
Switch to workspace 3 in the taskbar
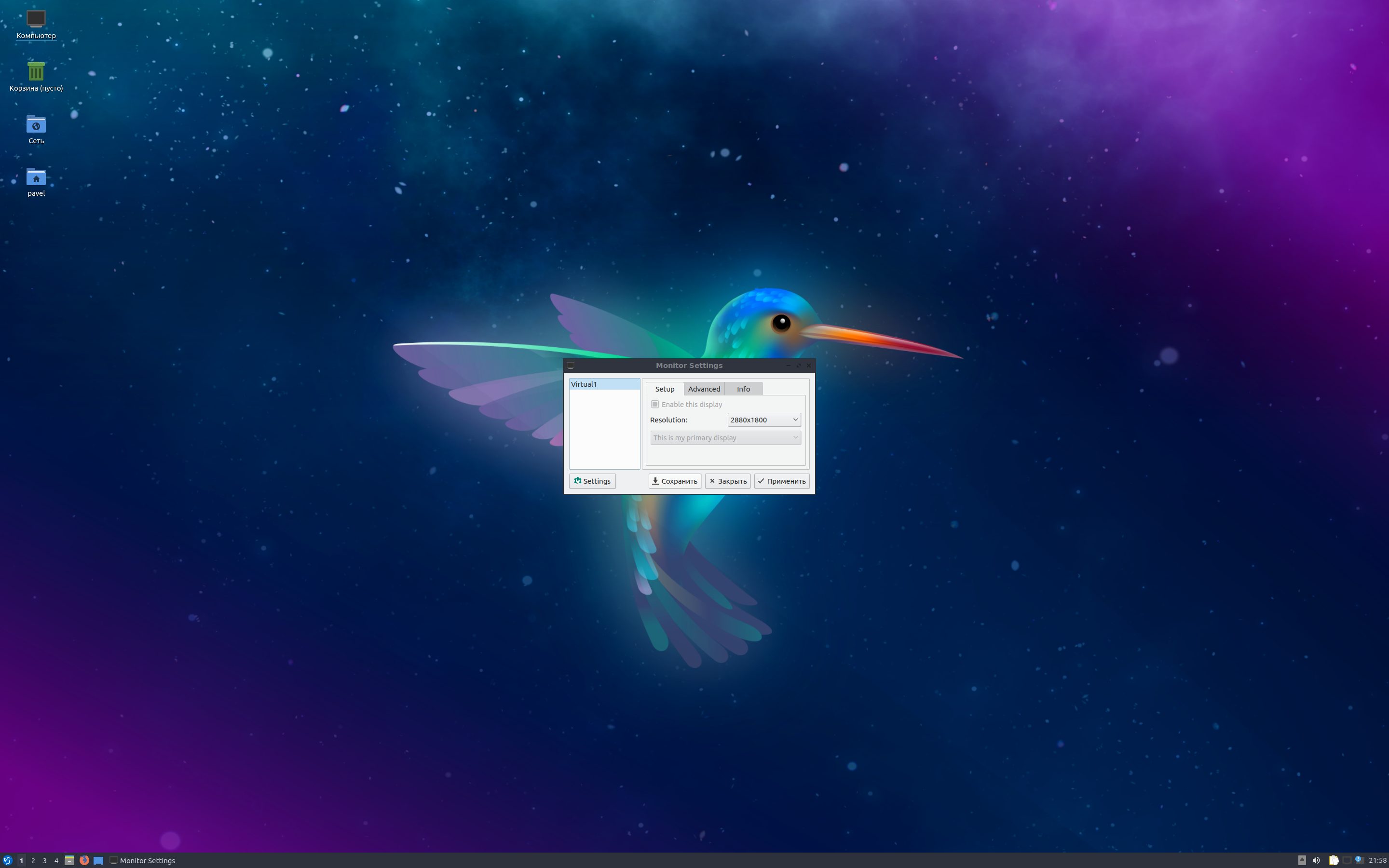[45, 861]
